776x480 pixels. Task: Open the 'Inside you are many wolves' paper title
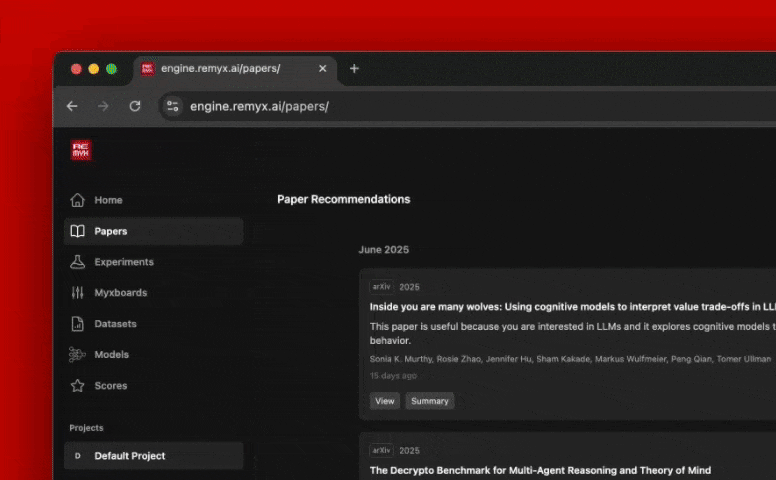pos(573,307)
